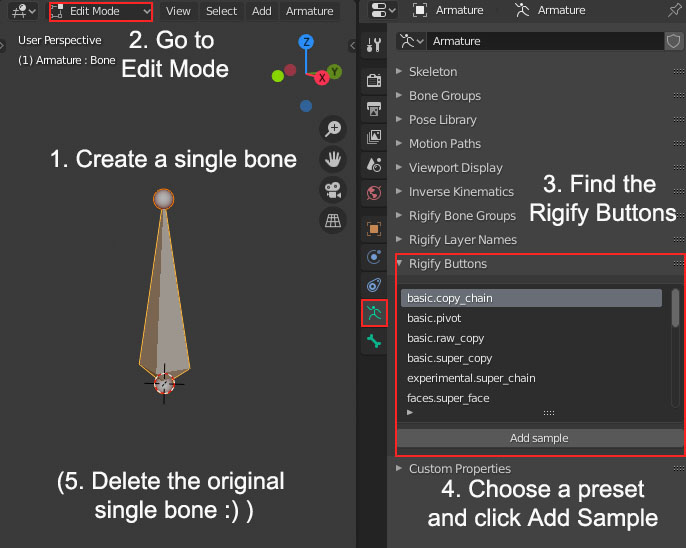Screen dimensions: 686x548
Task: Click the Armature object breadcrumb in header
Action: pyautogui.click(x=448, y=10)
